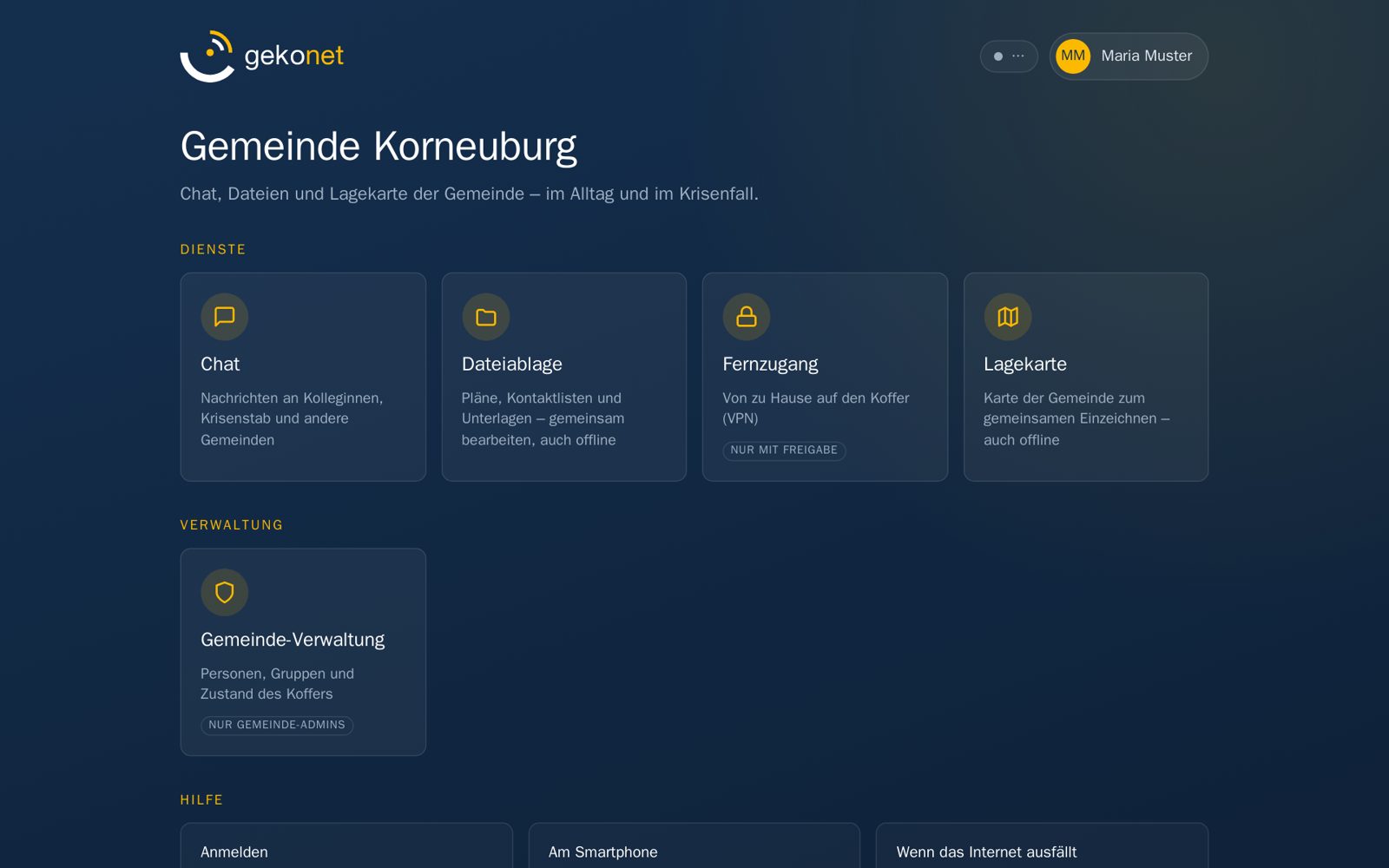Viewport: 1389px width, 868px height.
Task: Click the 'NUR MIT FREIGABE' badge
Action: [784, 450]
